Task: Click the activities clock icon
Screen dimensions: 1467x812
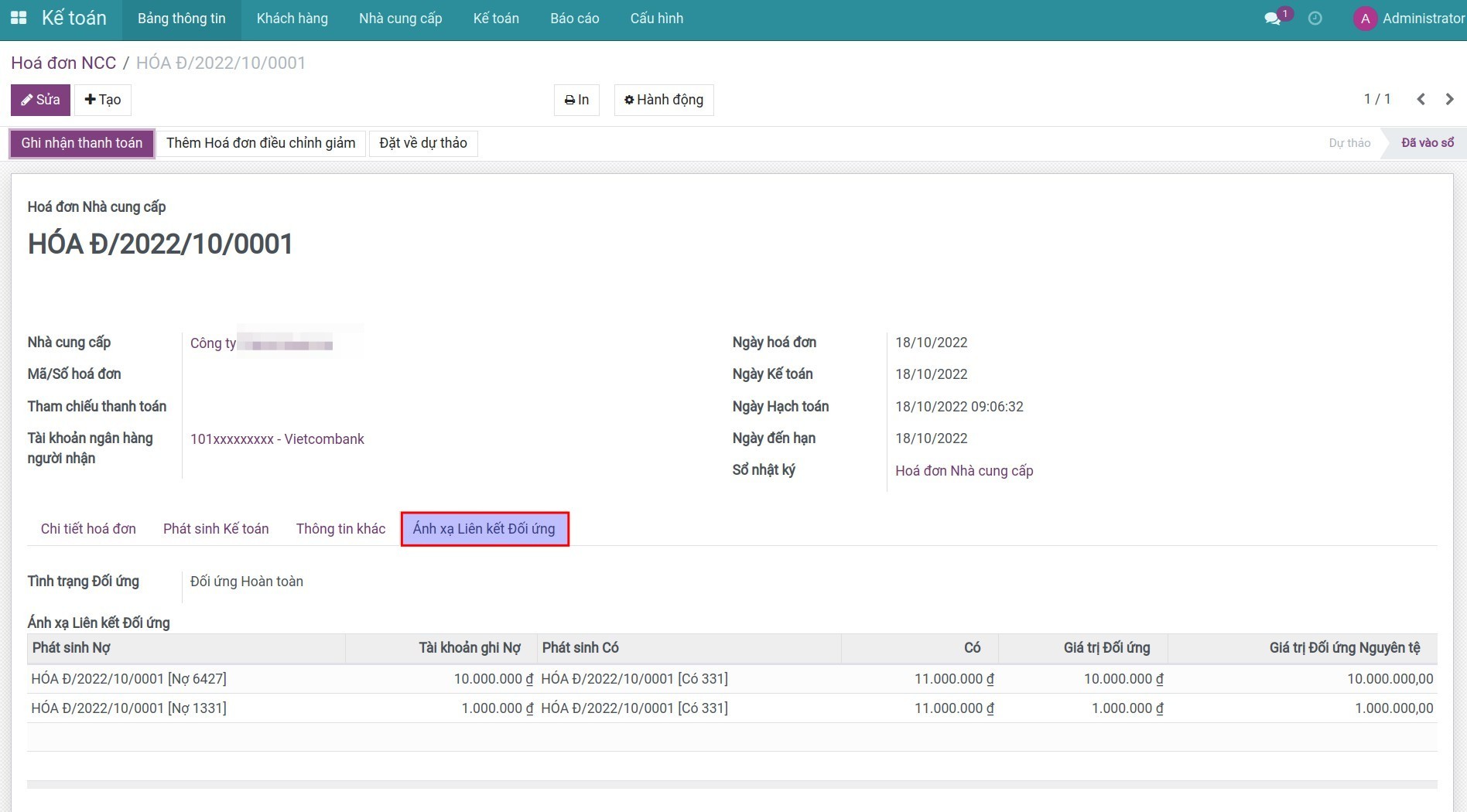Action: click(1315, 19)
